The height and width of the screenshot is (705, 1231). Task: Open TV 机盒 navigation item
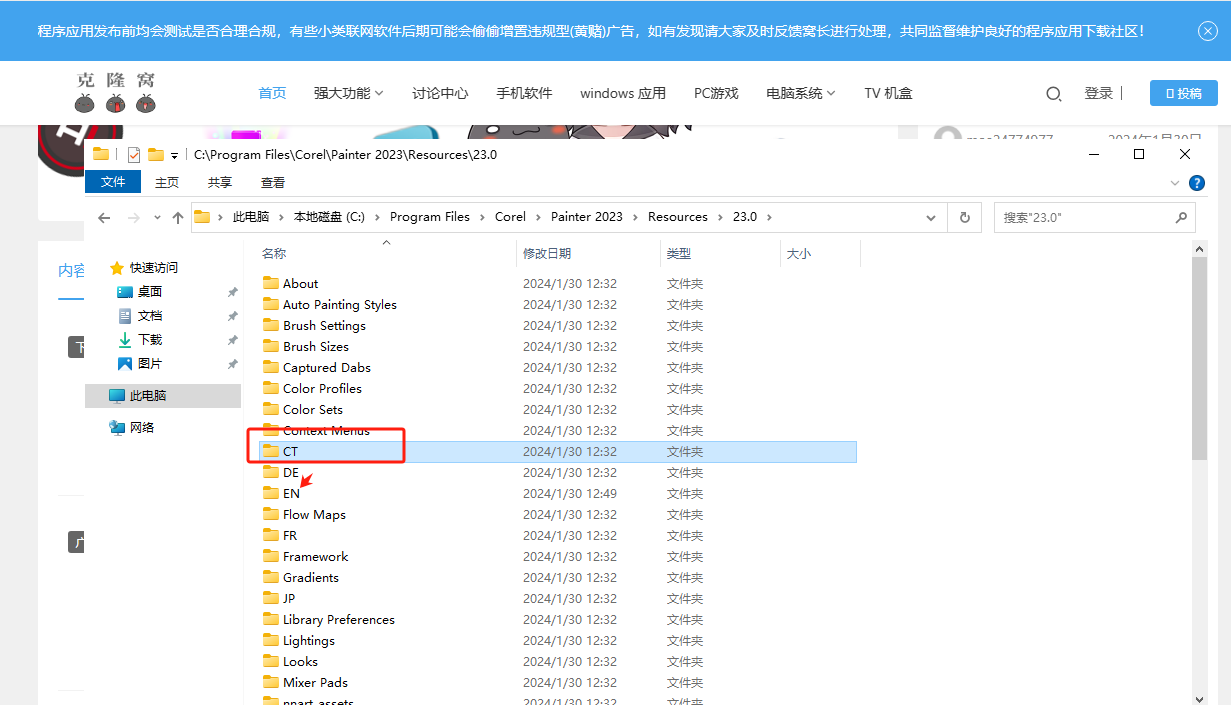[x=888, y=93]
